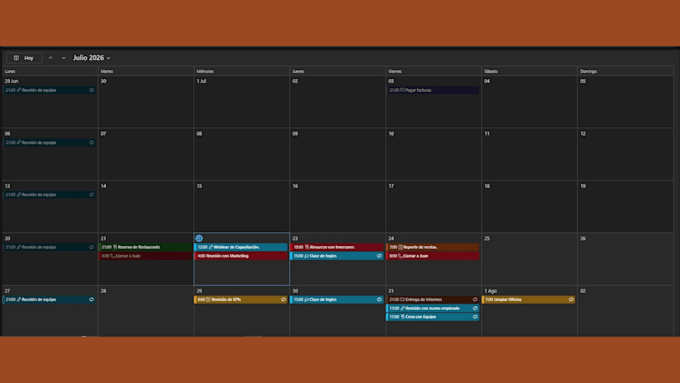Open the Almuerzo con Inversores event
This screenshot has height=383, width=680.
pos(337,247)
